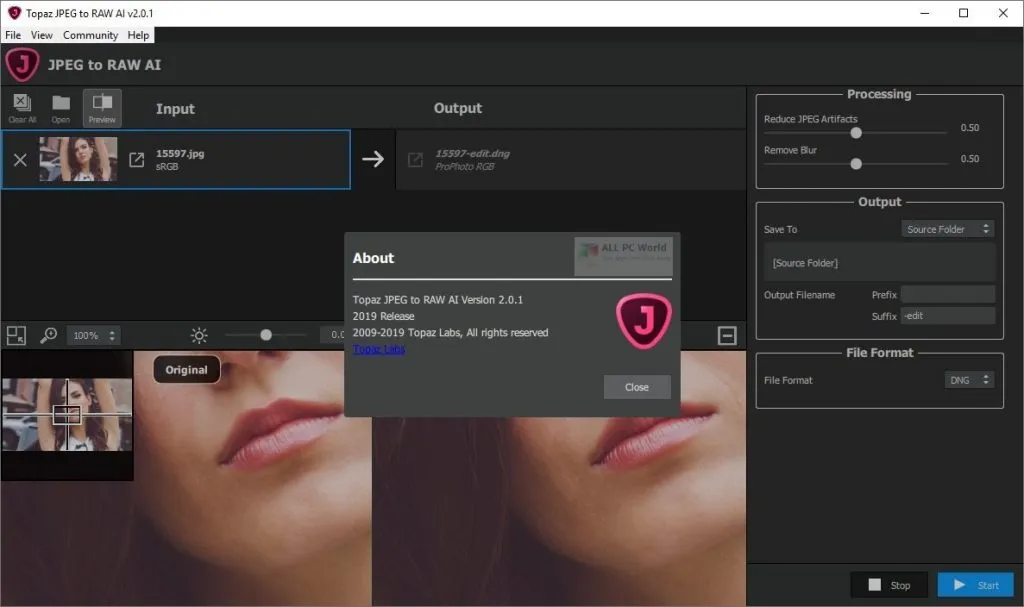Open the Help menu
The width and height of the screenshot is (1024, 607).
click(138, 35)
